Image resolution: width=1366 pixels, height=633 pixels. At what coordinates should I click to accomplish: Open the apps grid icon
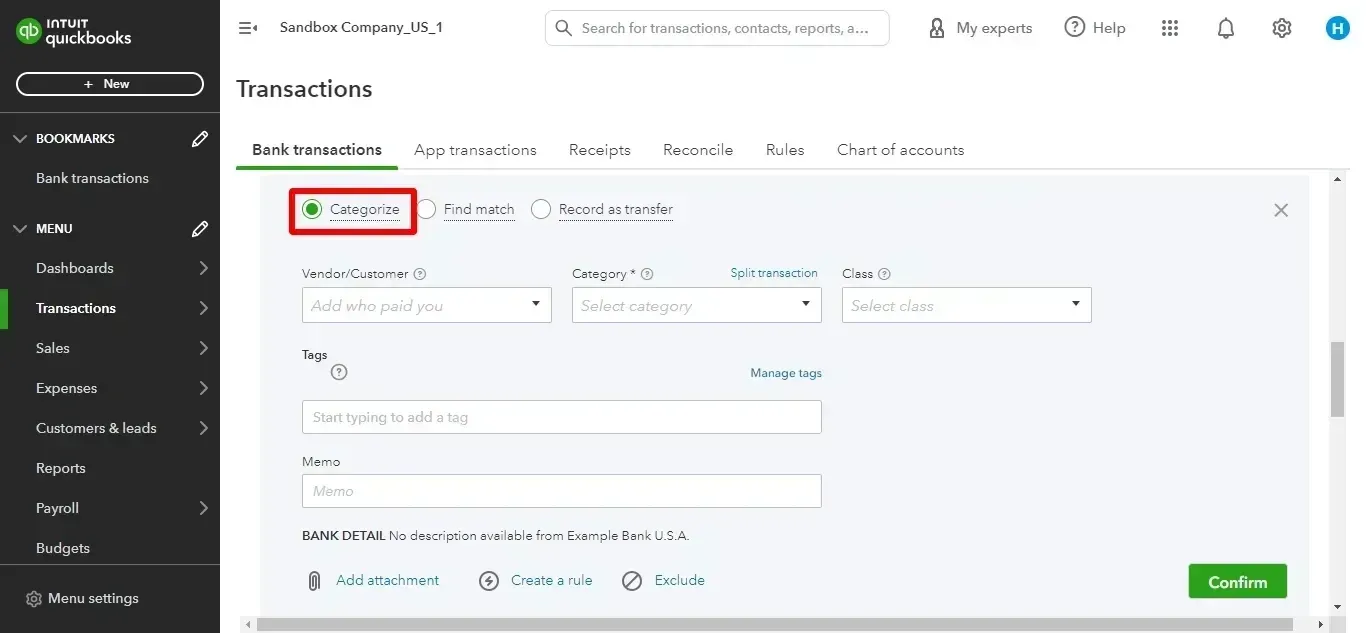(x=1170, y=28)
